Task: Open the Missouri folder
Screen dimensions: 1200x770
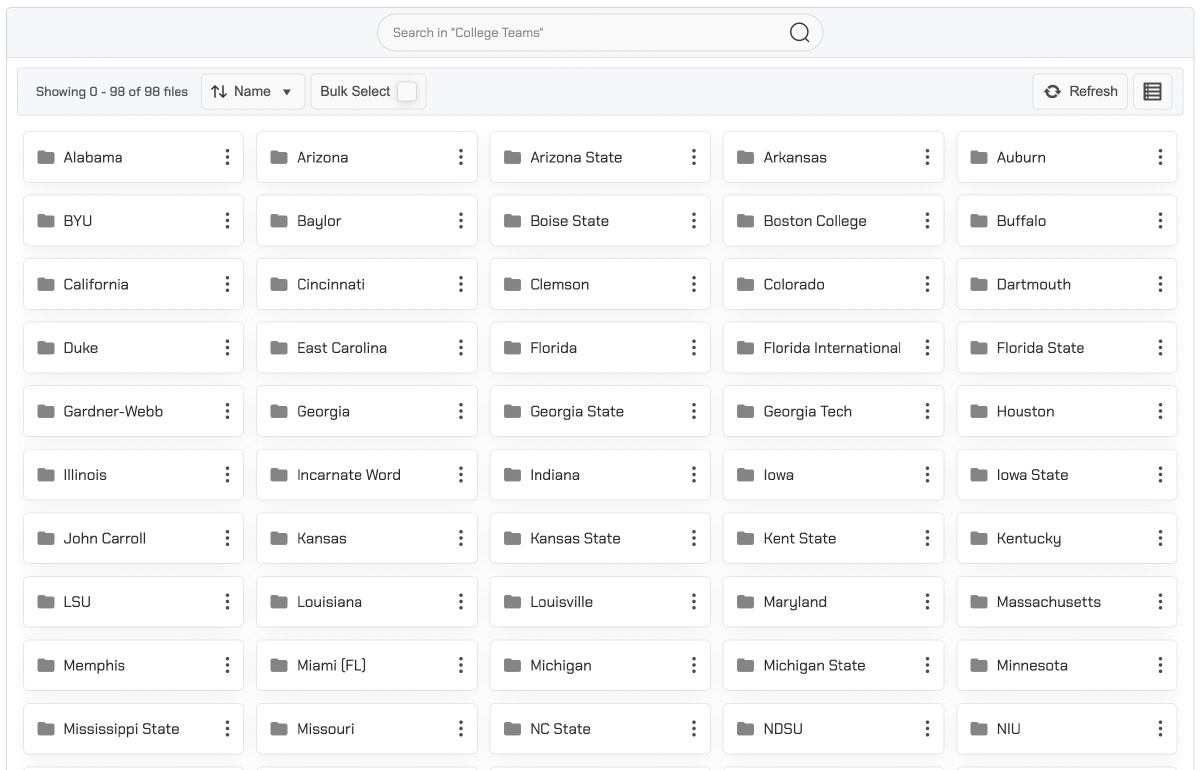Action: pos(367,729)
